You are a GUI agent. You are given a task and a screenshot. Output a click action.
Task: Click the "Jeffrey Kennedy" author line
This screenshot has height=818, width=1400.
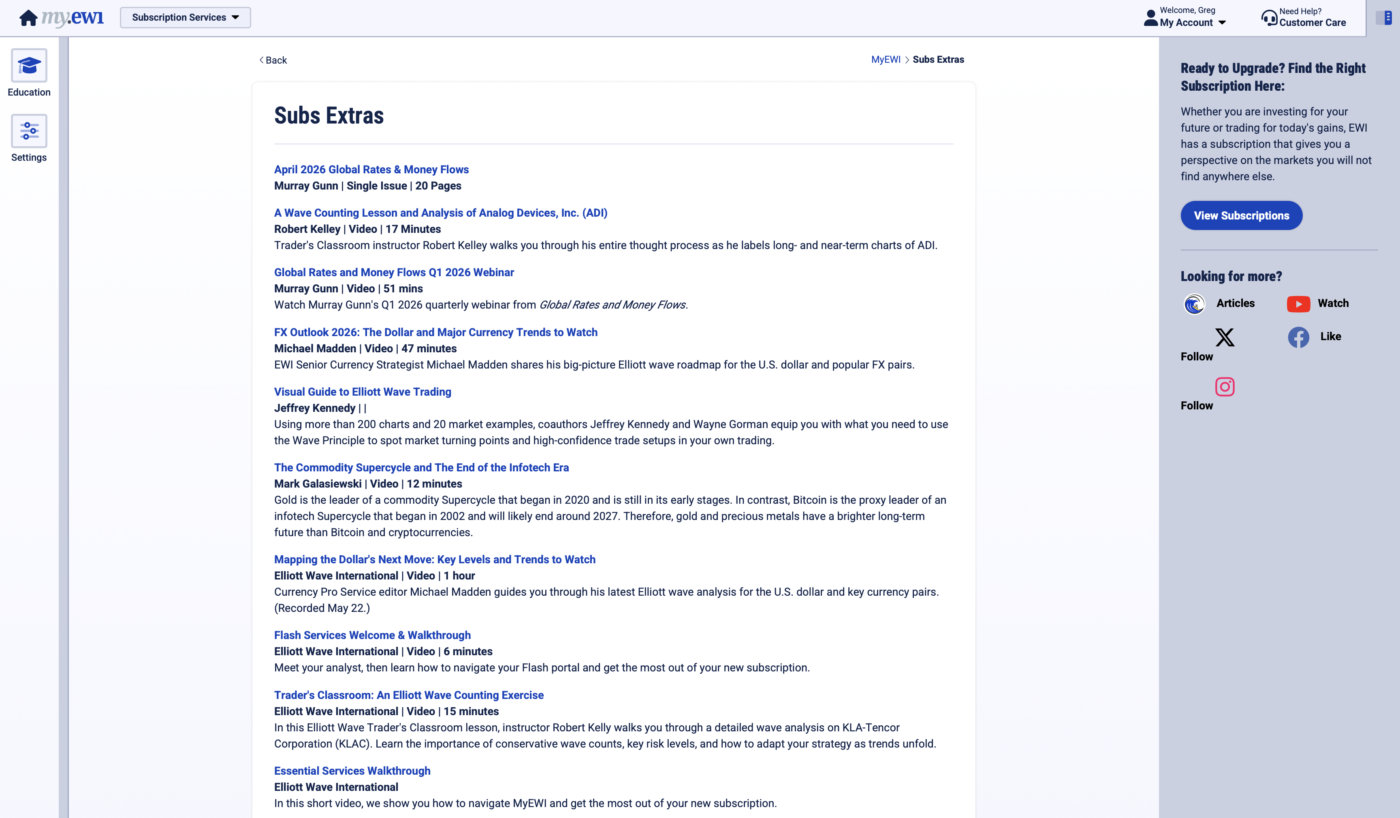coord(320,408)
